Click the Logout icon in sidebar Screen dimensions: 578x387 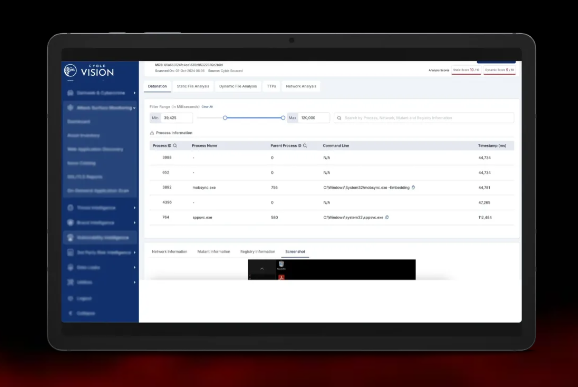click(x=70, y=298)
